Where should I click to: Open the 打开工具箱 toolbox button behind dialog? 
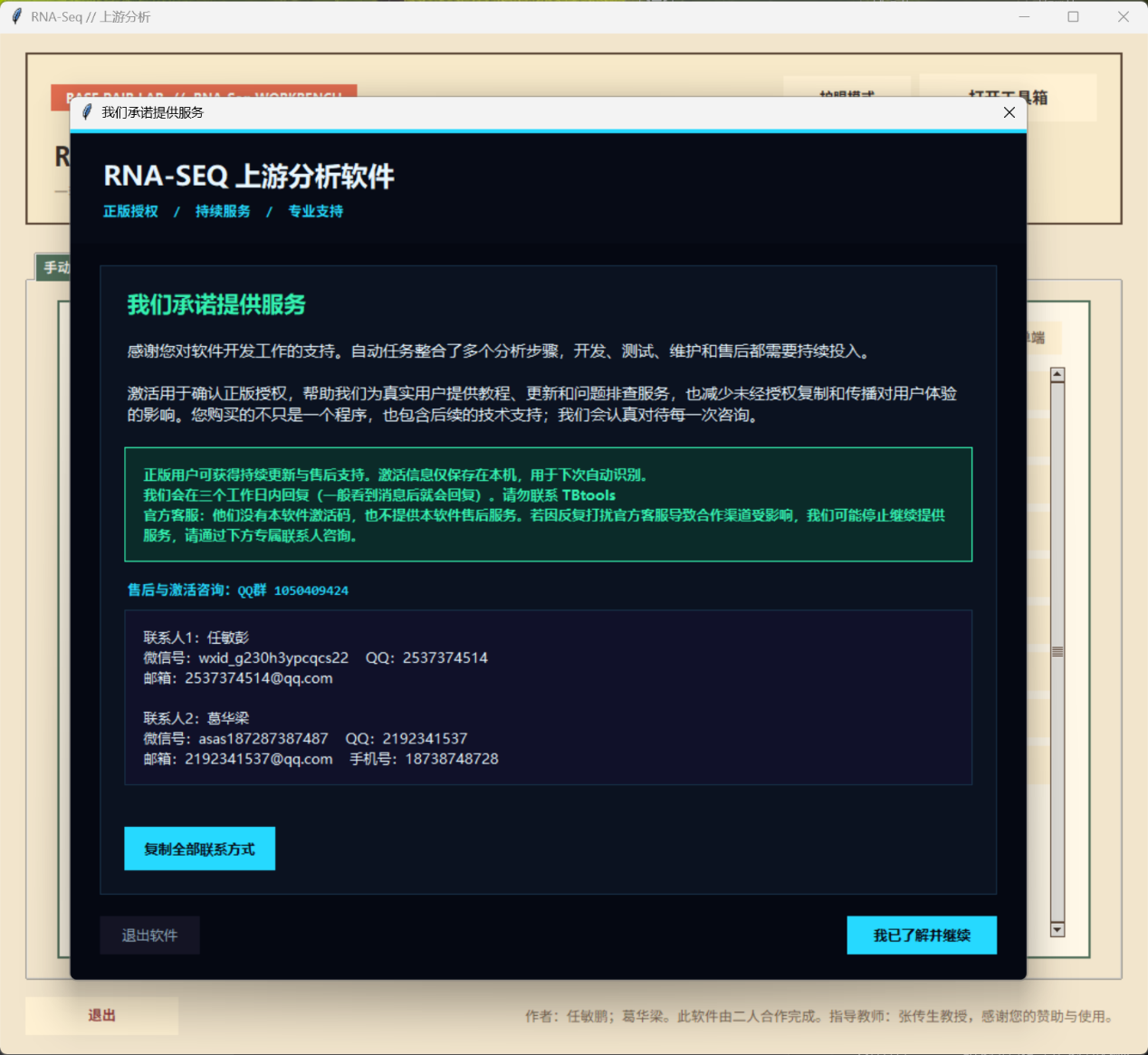coord(1008,97)
